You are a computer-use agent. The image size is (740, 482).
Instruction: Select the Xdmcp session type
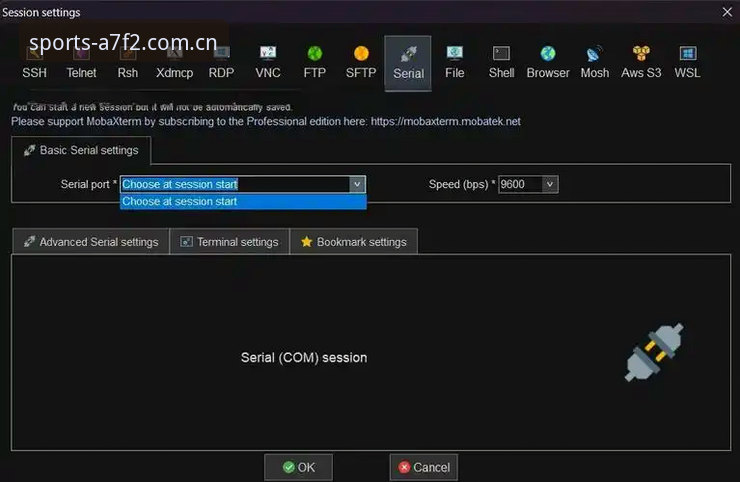click(175, 63)
